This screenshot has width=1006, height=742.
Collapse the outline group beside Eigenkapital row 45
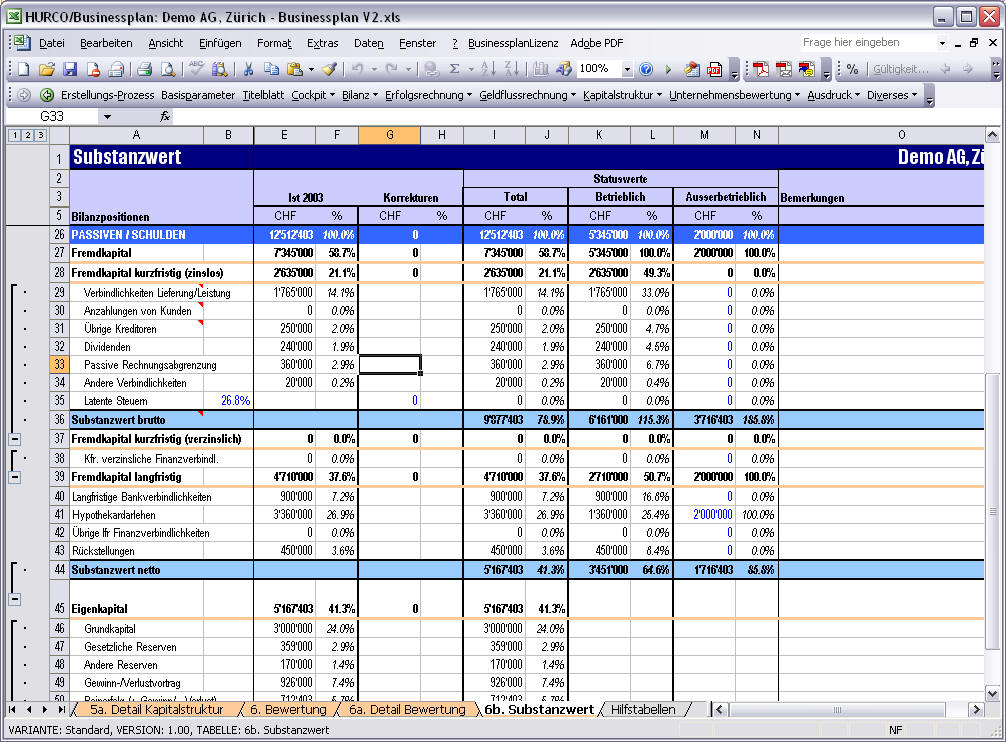point(15,599)
